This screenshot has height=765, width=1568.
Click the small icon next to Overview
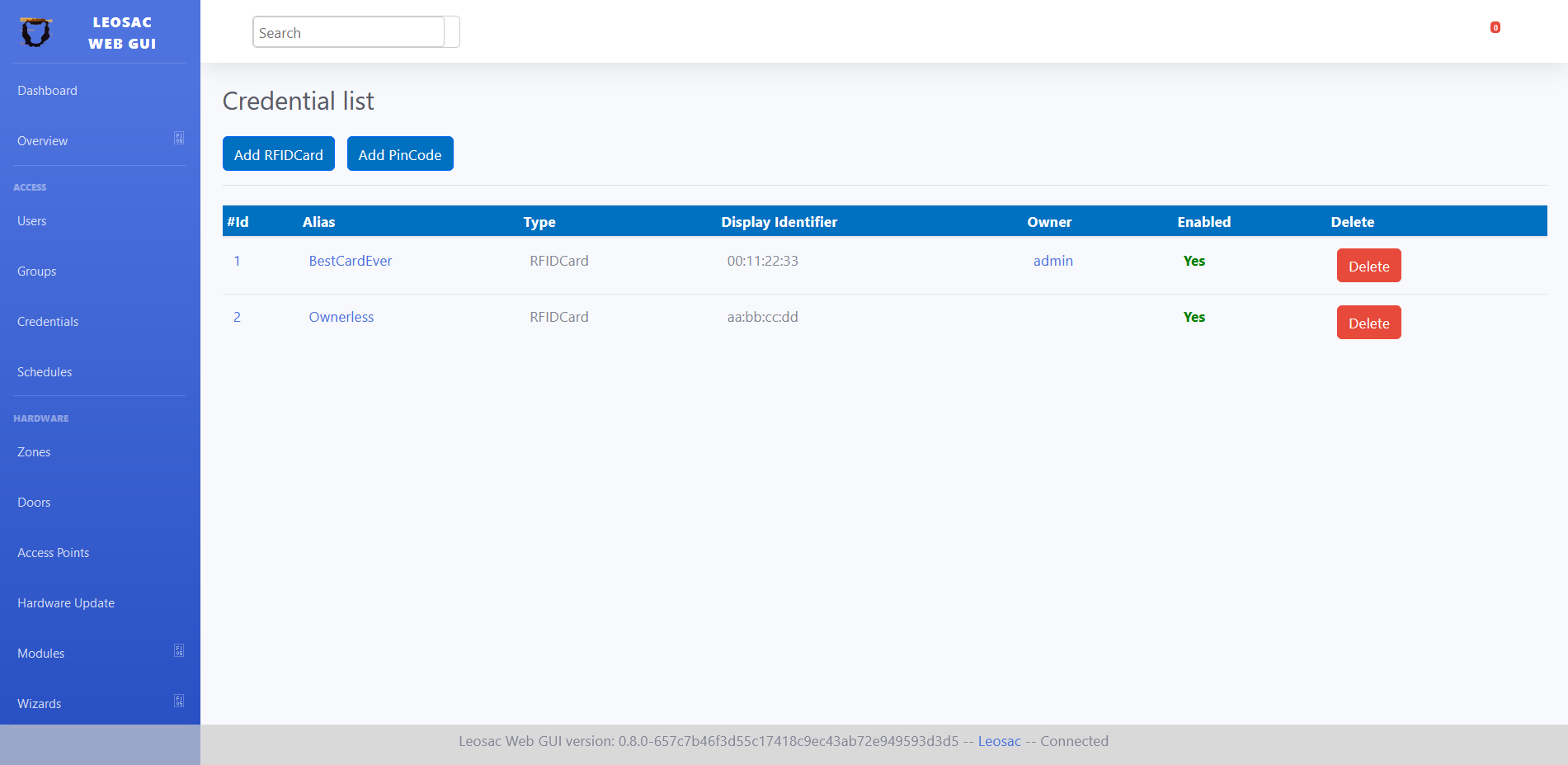click(x=179, y=137)
